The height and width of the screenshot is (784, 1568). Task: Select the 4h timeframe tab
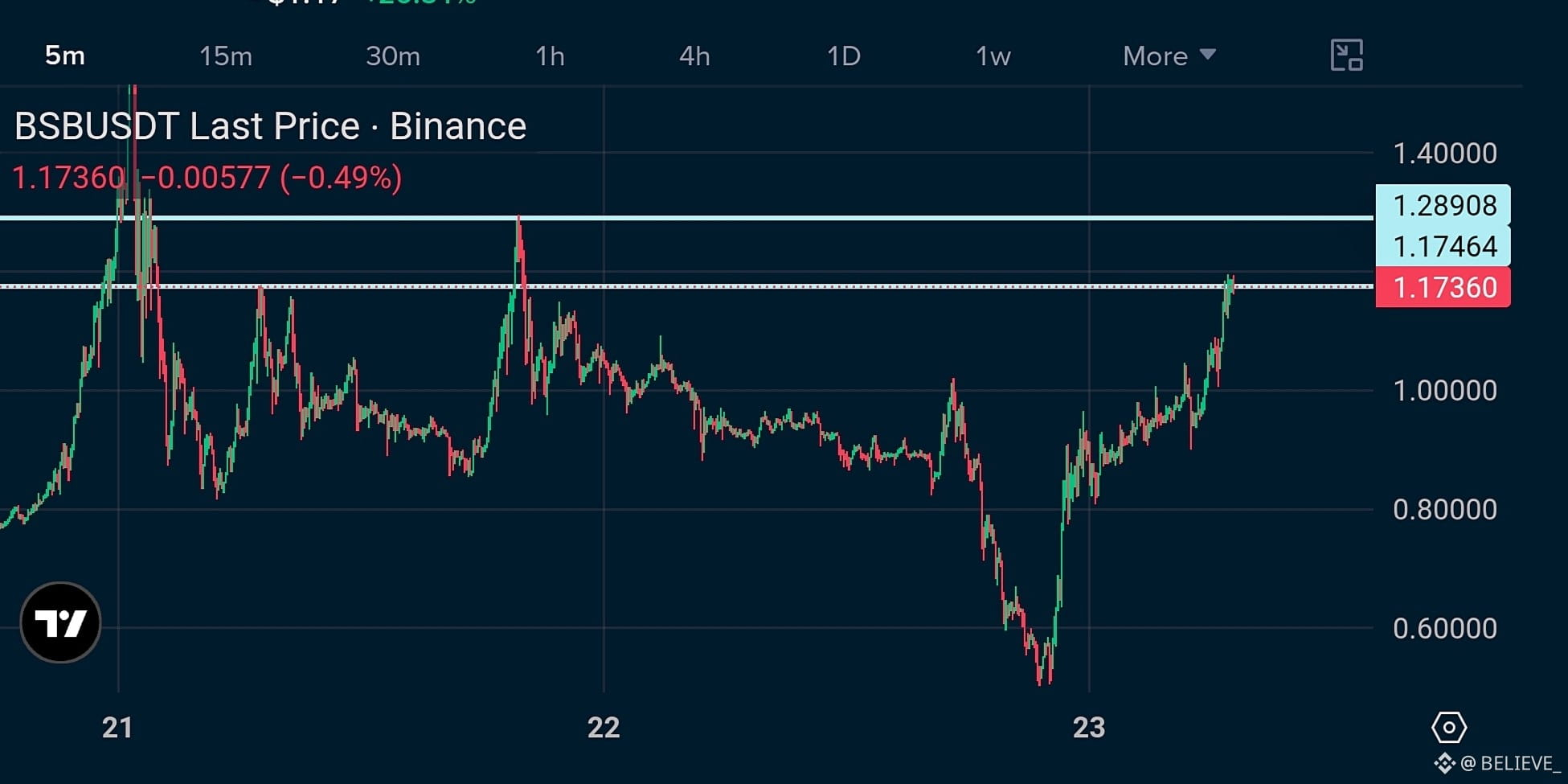click(694, 55)
